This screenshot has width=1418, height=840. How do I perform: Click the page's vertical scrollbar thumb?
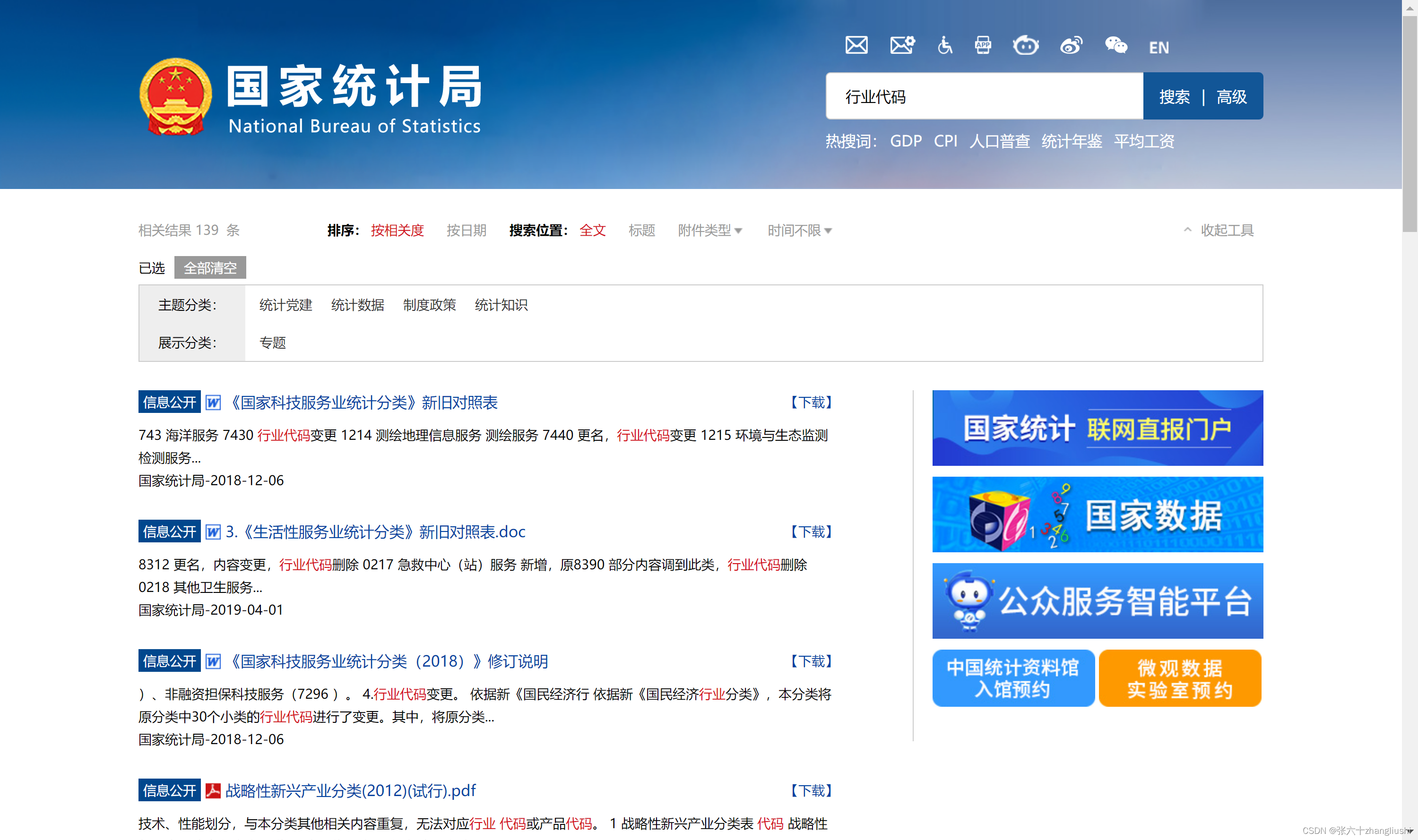[x=1409, y=125]
